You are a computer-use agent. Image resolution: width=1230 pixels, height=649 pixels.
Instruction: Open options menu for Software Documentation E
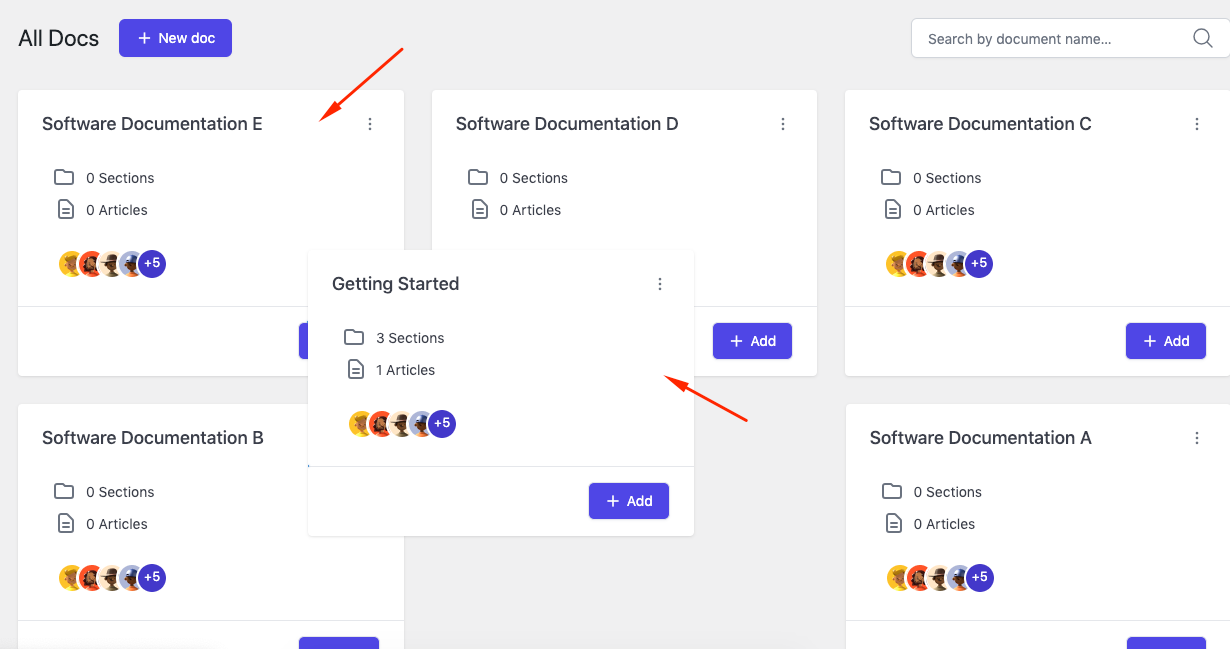tap(370, 124)
